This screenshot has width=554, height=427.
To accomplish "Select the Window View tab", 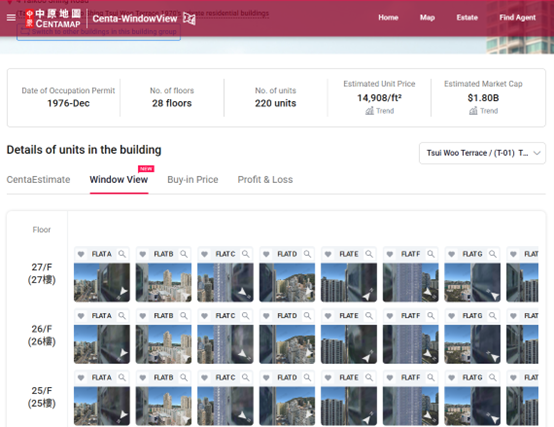I will 119,179.
